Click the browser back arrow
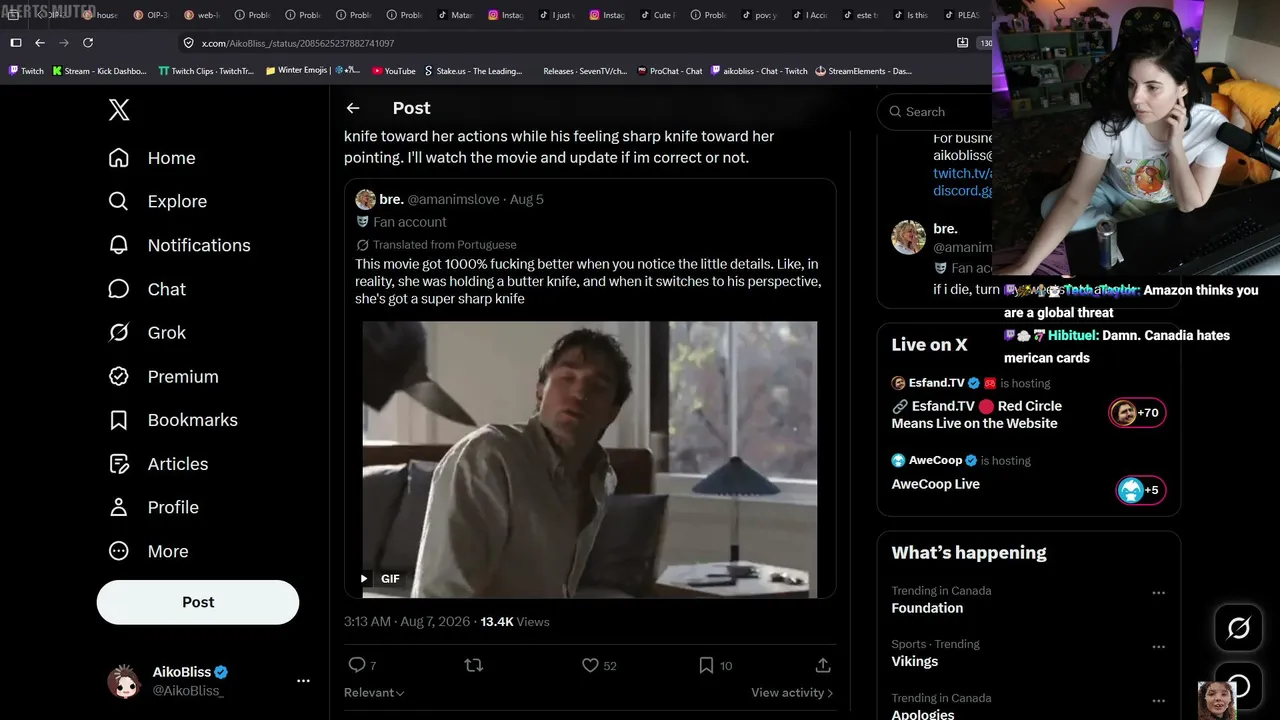 pyautogui.click(x=40, y=43)
